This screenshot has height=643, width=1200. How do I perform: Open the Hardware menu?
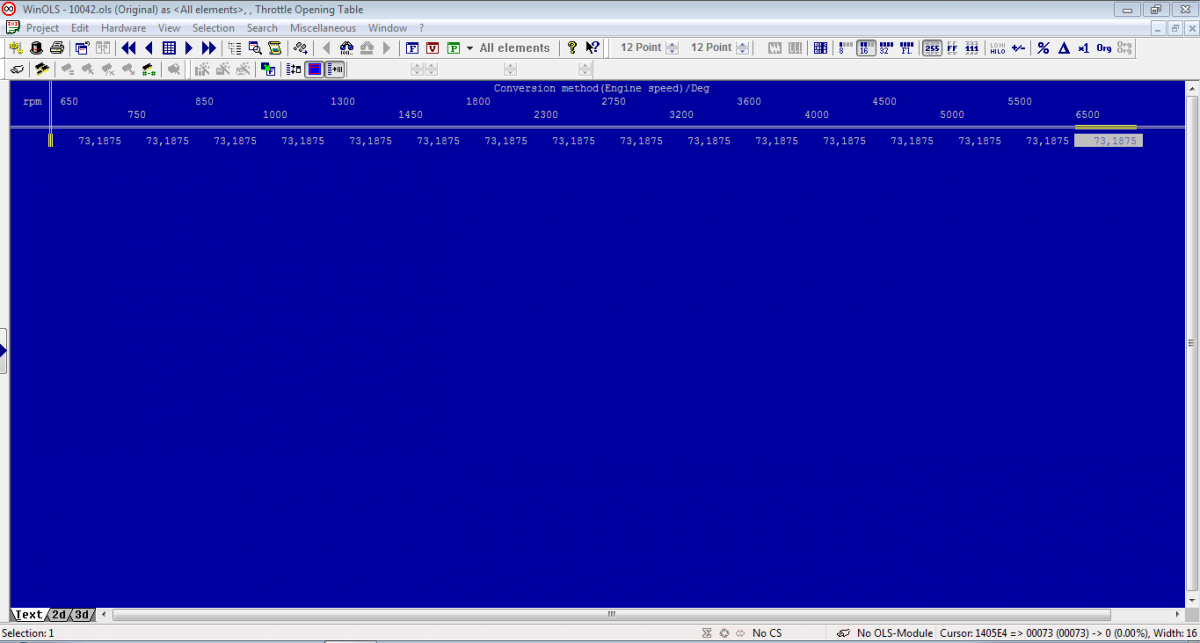123,28
